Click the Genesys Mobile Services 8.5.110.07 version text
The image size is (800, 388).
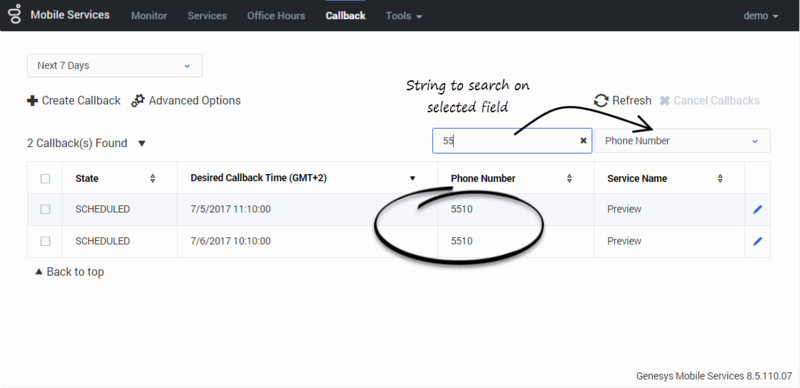(714, 376)
